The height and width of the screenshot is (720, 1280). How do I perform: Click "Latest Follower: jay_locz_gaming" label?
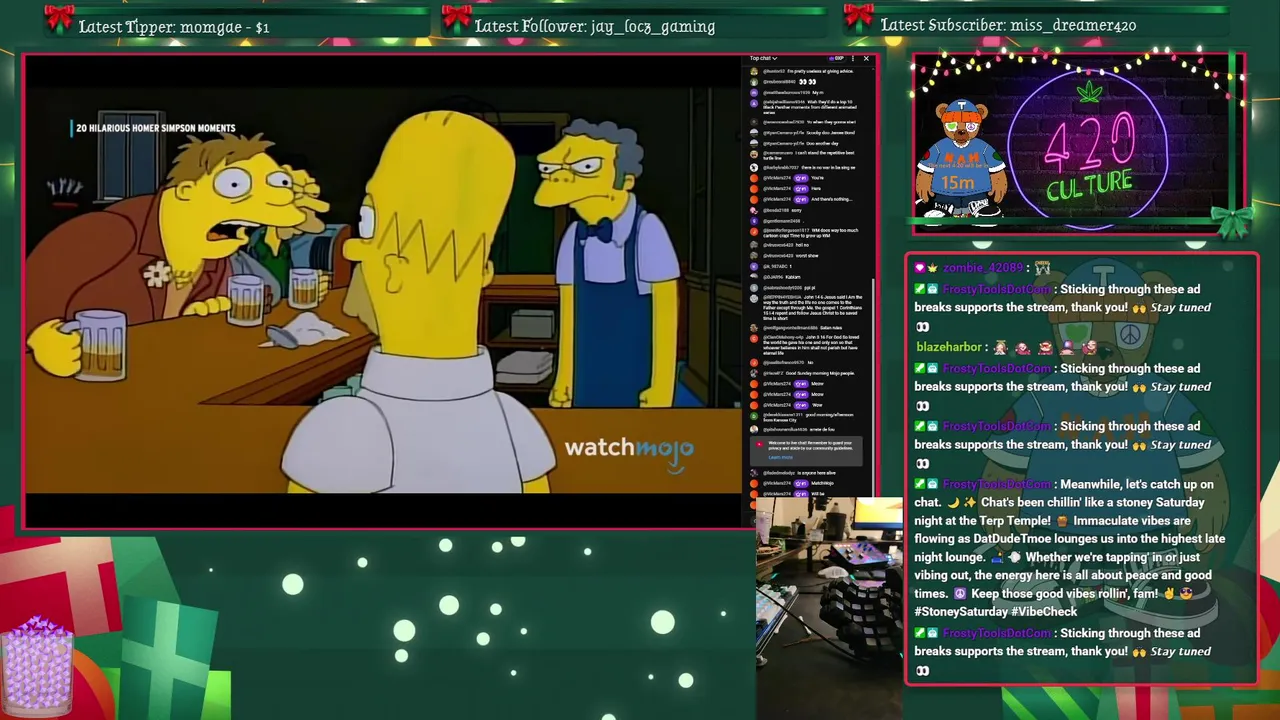tap(595, 27)
